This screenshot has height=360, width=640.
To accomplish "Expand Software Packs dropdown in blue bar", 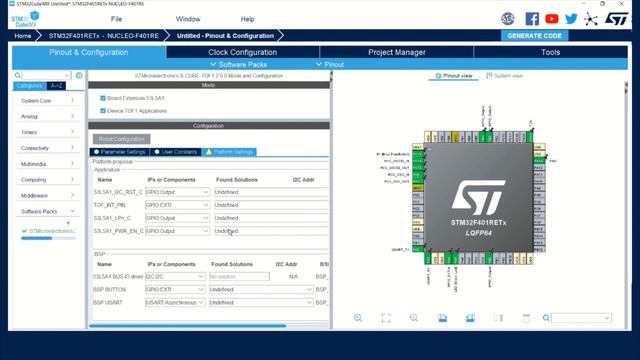I will tap(238, 64).
